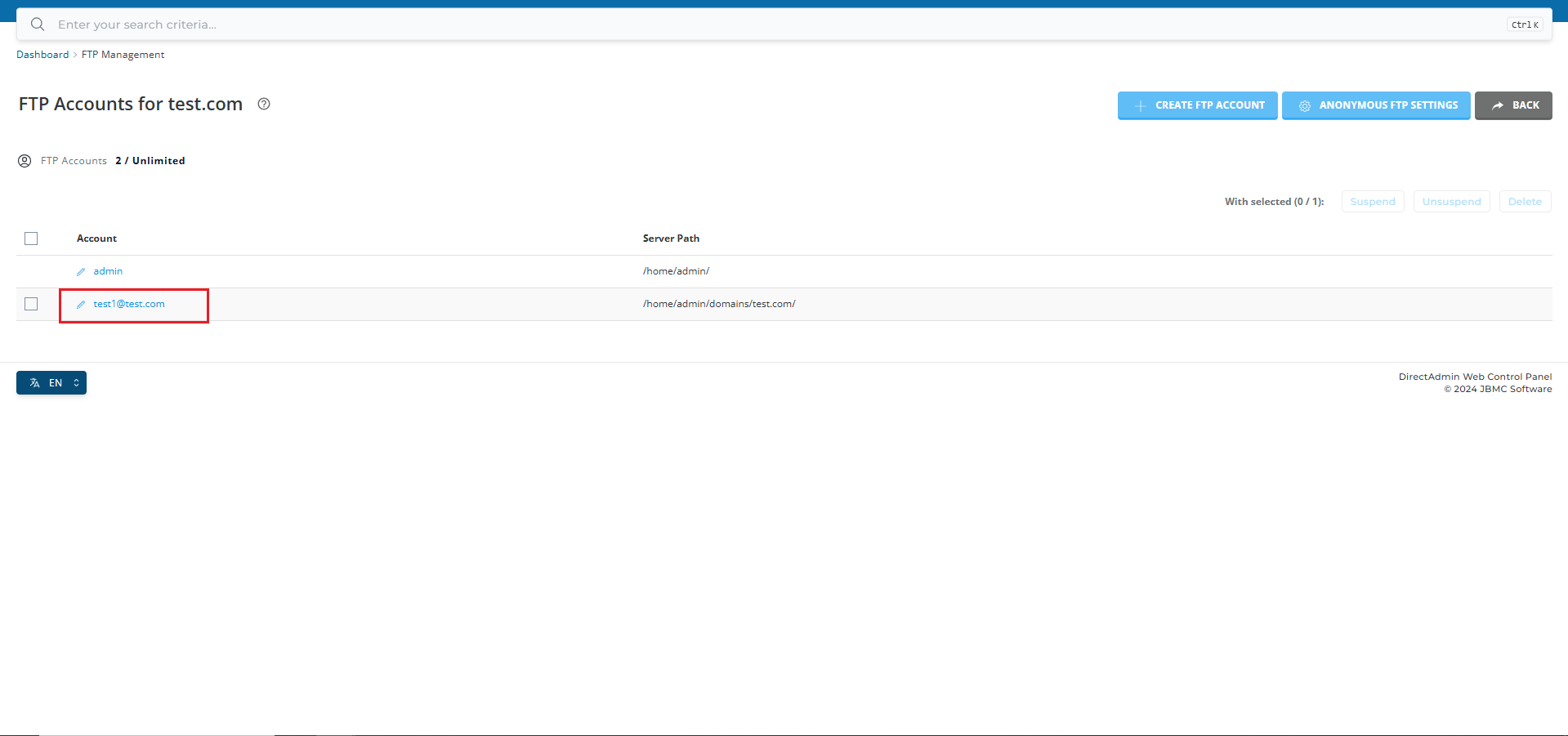
Task: Click the magnifier icon in the search bar
Action: (x=38, y=25)
